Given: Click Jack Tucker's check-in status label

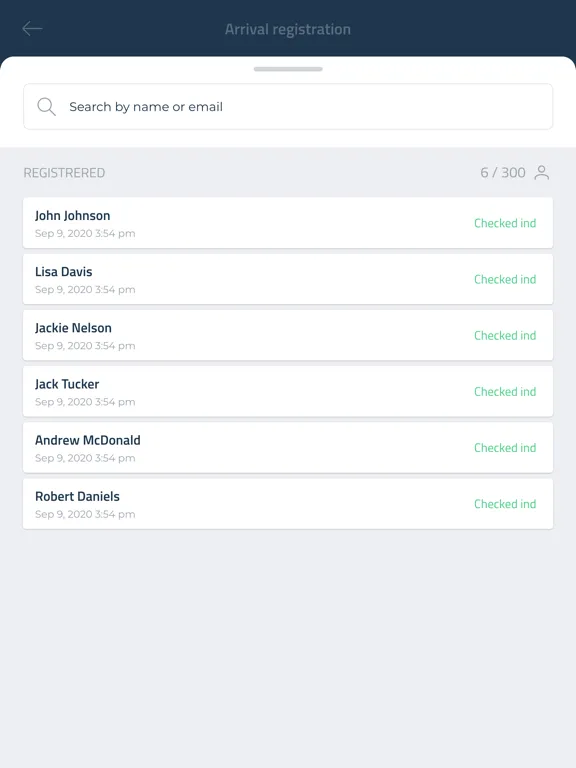Looking at the screenshot, I should (505, 392).
